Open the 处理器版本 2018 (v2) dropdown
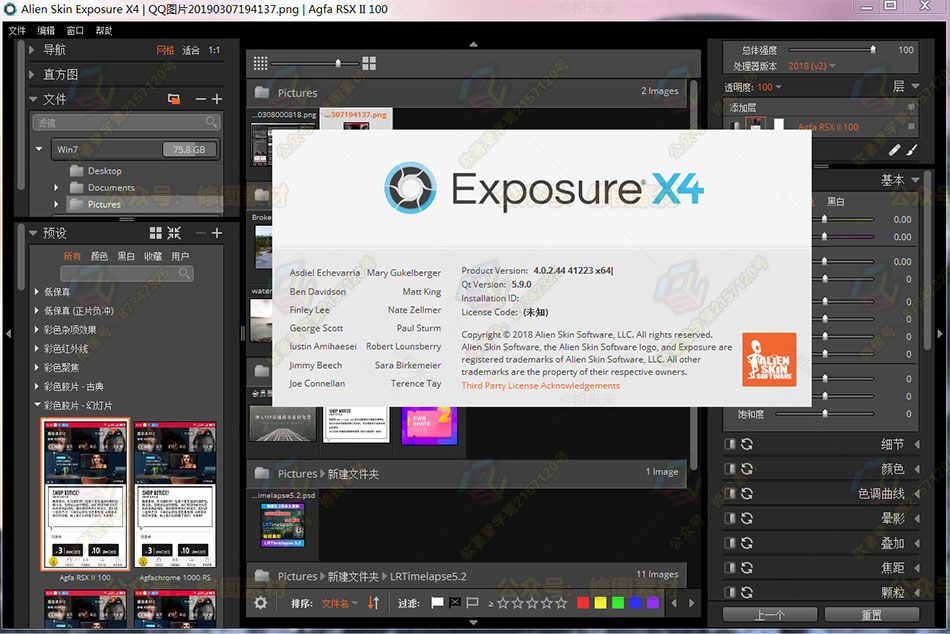The height and width of the screenshot is (634, 950). tap(812, 66)
